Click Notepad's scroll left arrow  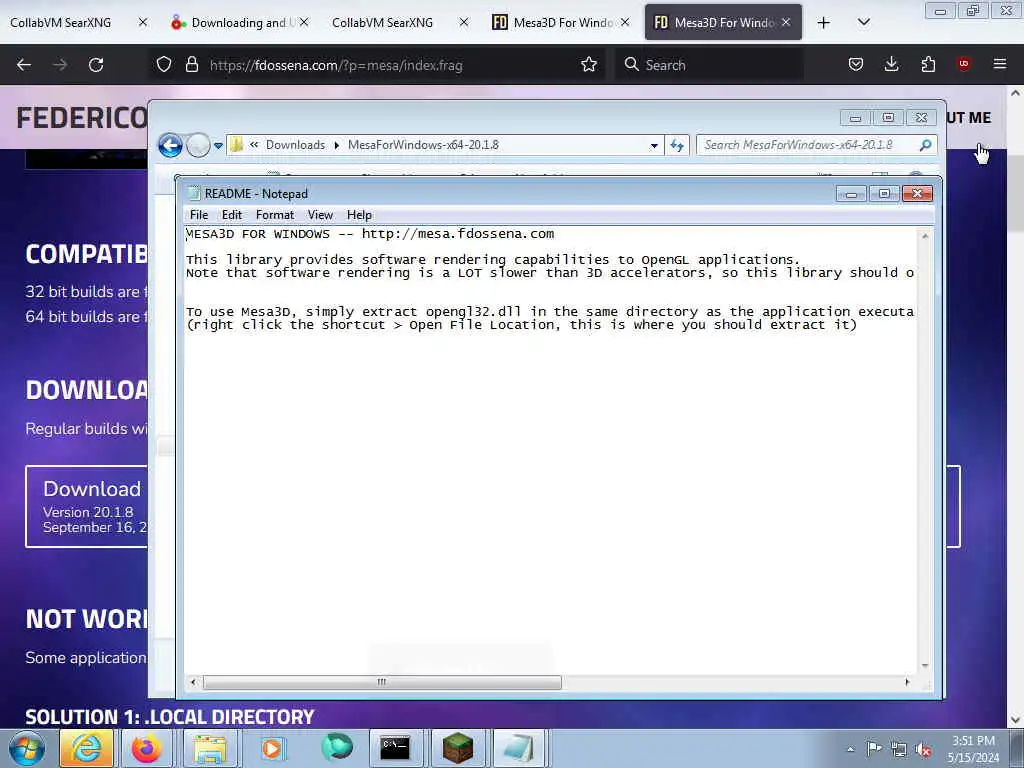click(x=193, y=682)
